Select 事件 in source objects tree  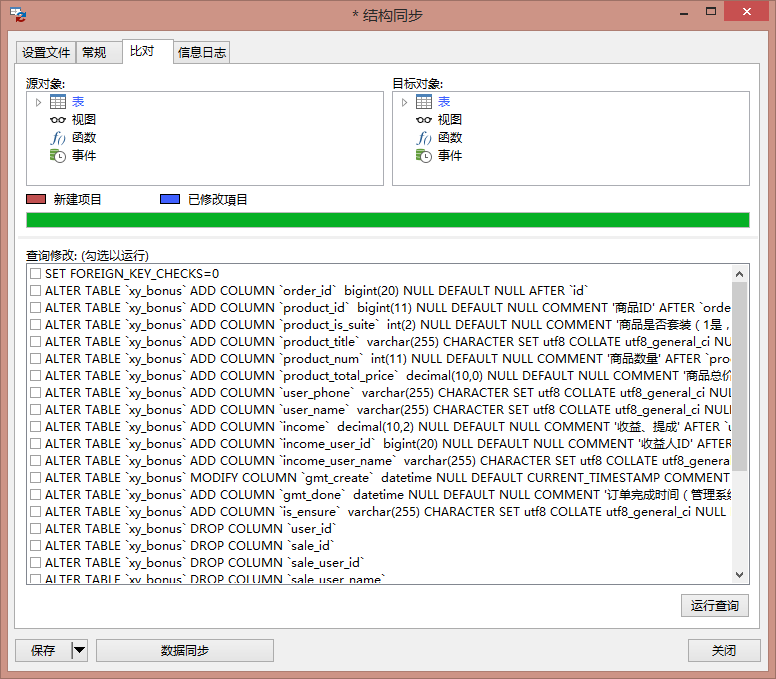(84, 156)
